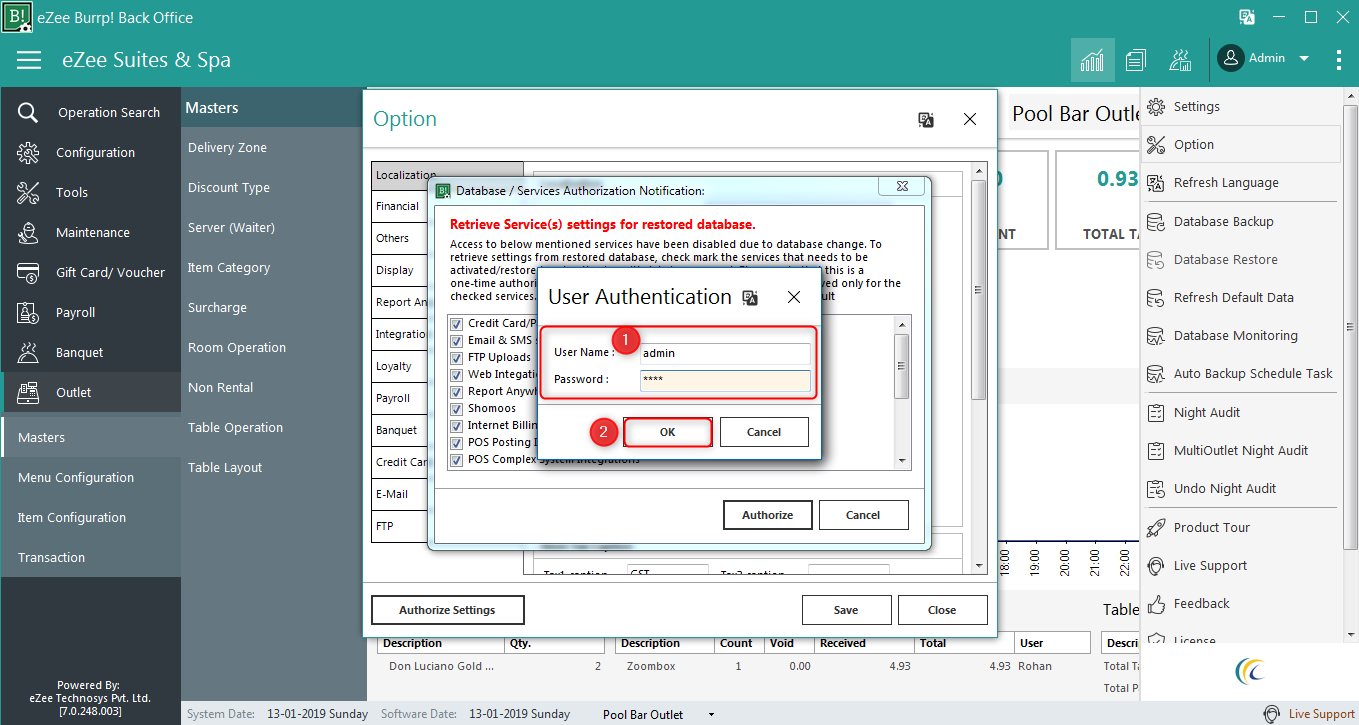Click the Product Tour rocket icon
The image size is (1359, 725).
(1157, 528)
